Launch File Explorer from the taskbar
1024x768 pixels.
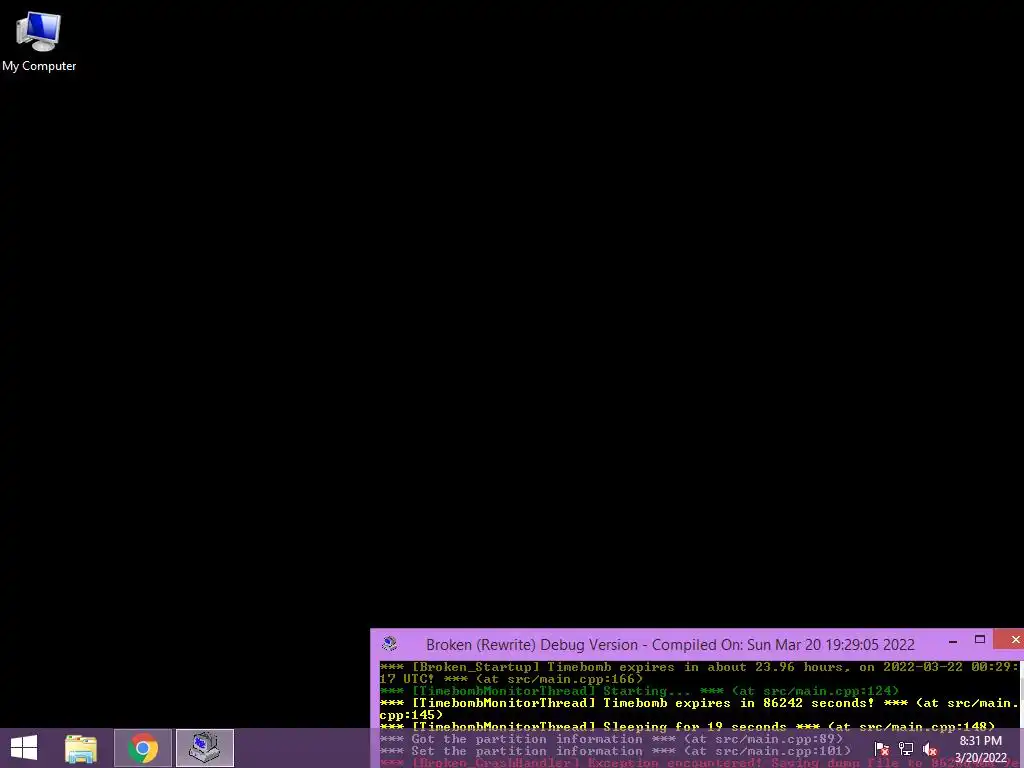pyautogui.click(x=81, y=748)
